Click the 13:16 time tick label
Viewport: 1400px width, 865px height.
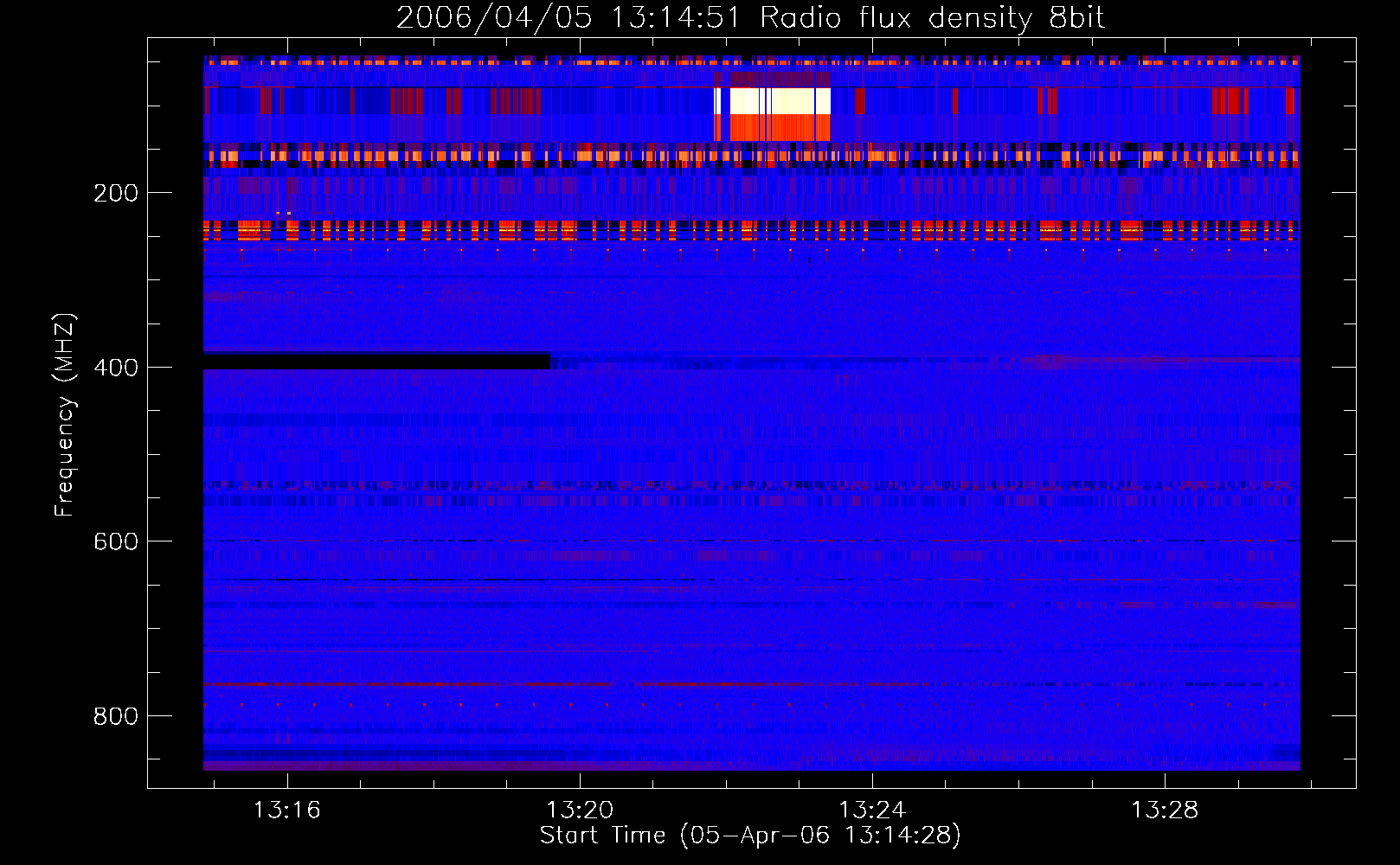pyautogui.click(x=286, y=811)
